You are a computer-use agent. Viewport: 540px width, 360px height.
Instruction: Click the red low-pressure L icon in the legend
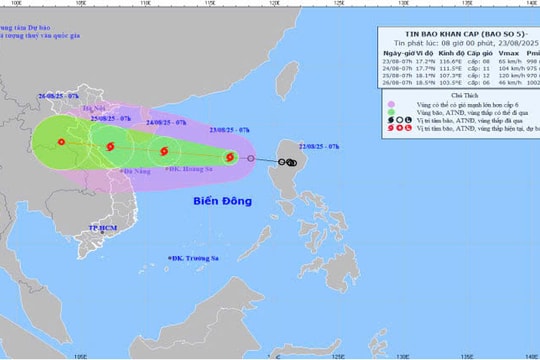click(x=408, y=128)
